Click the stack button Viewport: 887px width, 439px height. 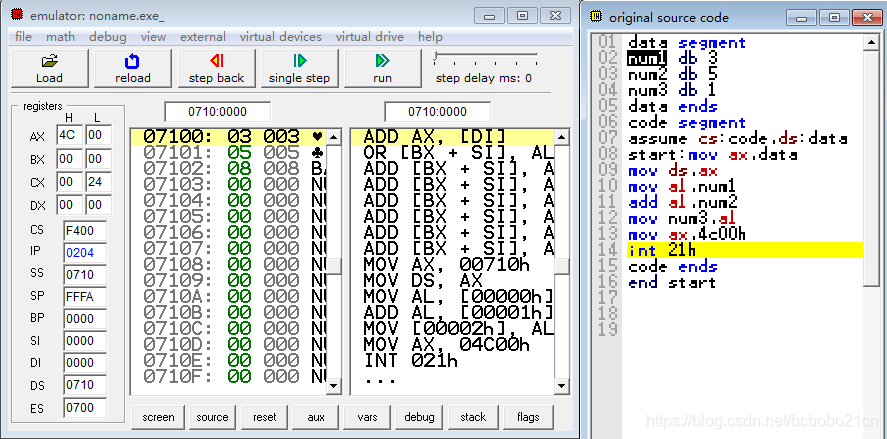click(473, 418)
